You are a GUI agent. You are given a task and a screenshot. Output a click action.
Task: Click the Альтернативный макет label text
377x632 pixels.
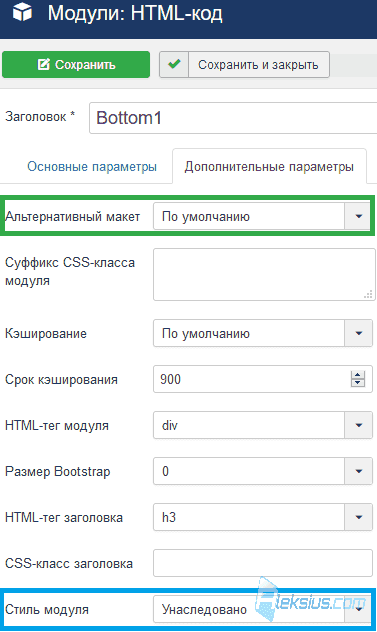pyautogui.click(x=73, y=216)
